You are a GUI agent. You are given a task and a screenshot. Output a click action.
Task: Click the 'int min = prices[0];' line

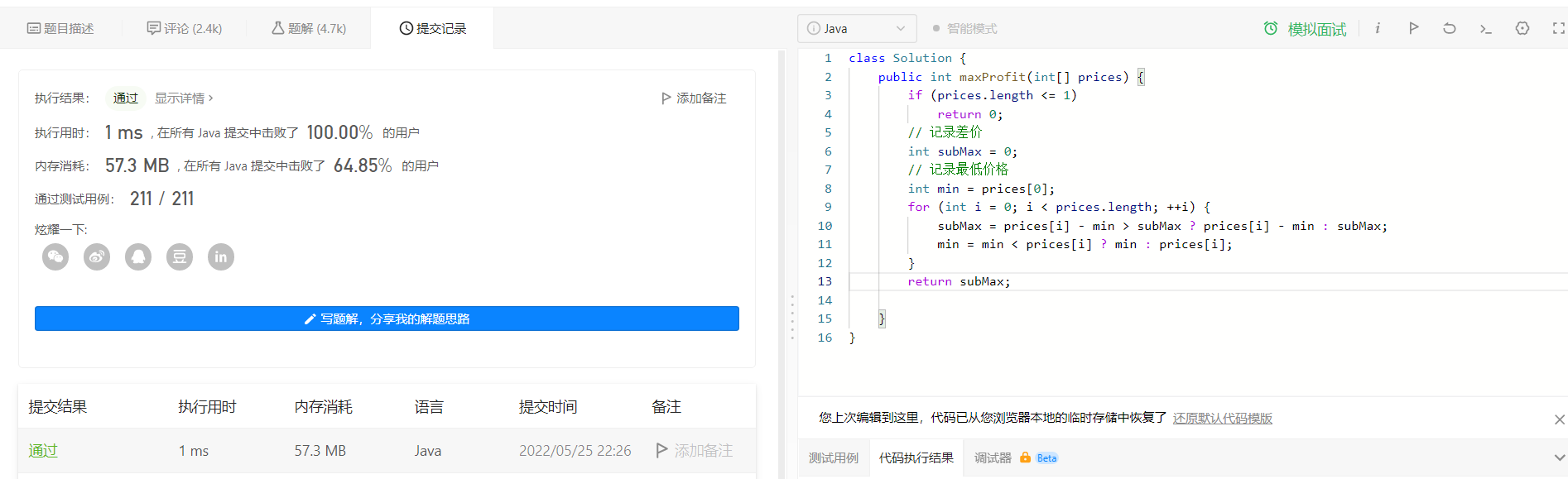(x=981, y=189)
